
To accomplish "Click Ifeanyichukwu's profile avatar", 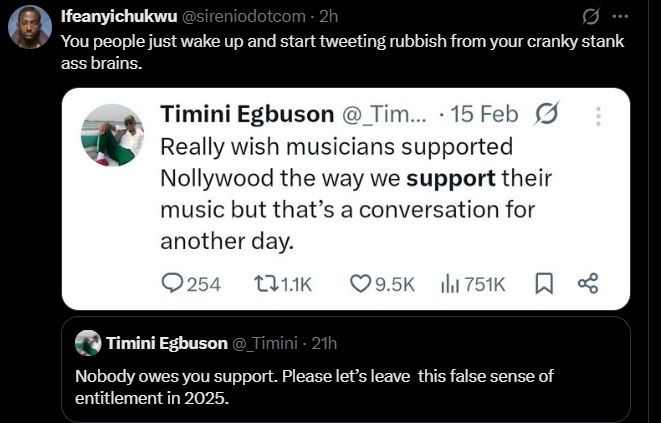I will click(30, 27).
